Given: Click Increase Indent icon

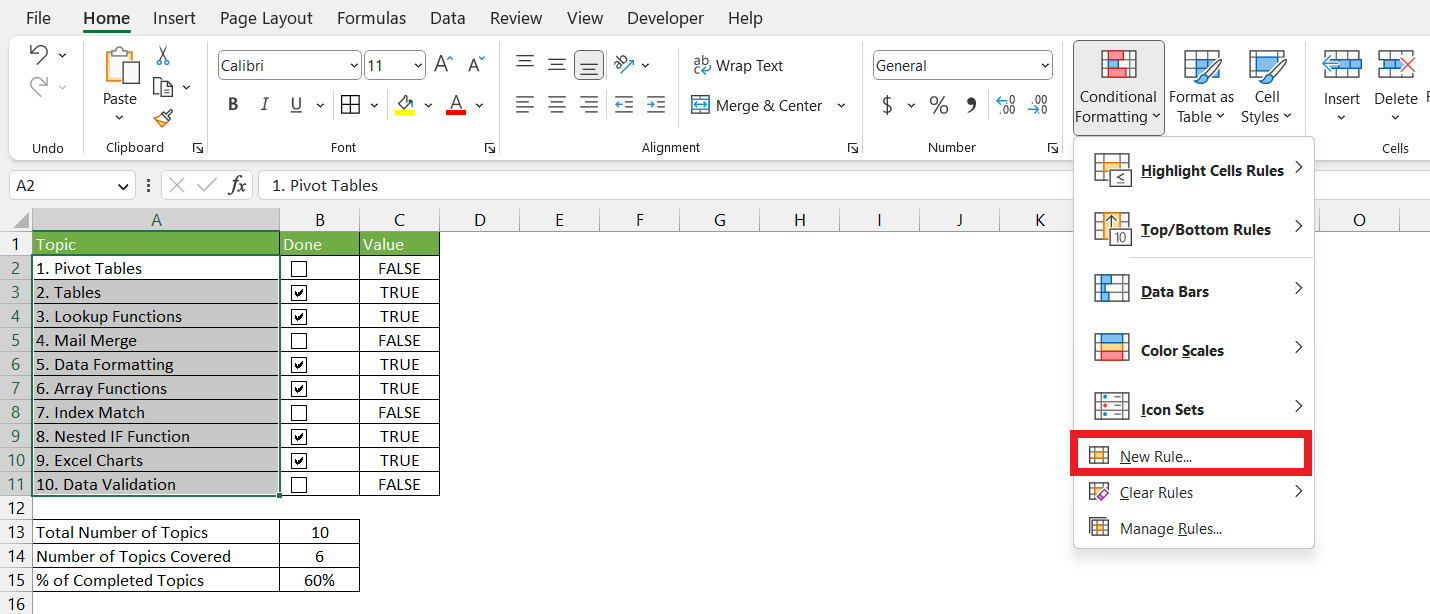Looking at the screenshot, I should pos(656,105).
